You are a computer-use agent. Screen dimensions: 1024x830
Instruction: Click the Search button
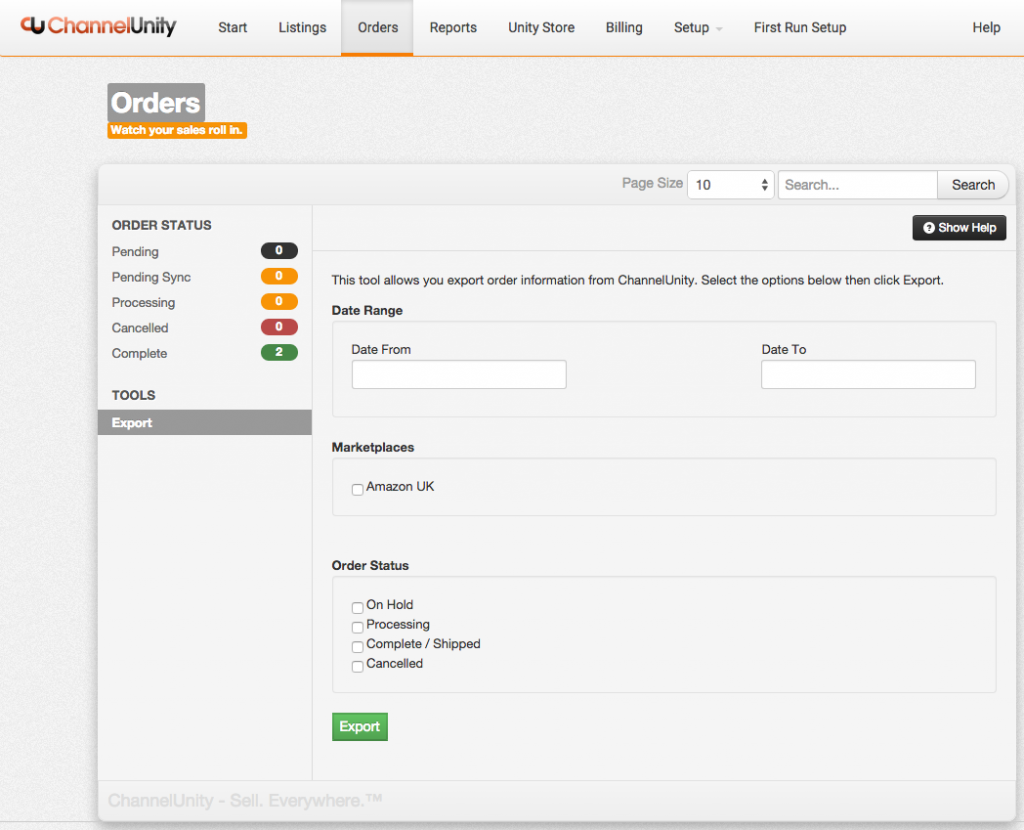pos(971,184)
